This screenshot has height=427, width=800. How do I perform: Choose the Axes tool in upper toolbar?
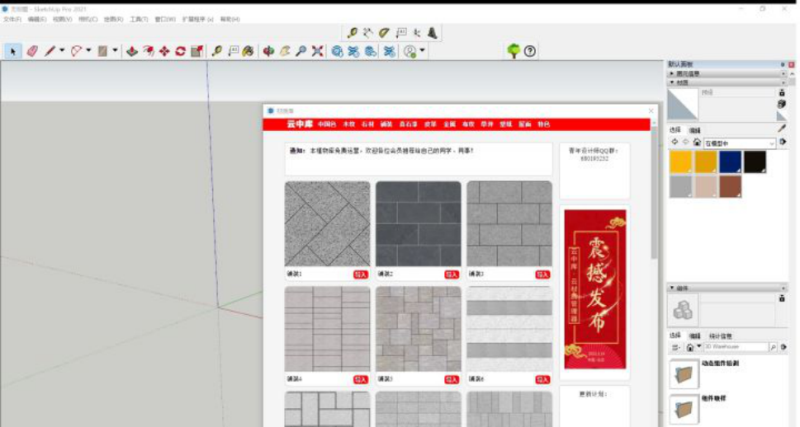click(417, 33)
